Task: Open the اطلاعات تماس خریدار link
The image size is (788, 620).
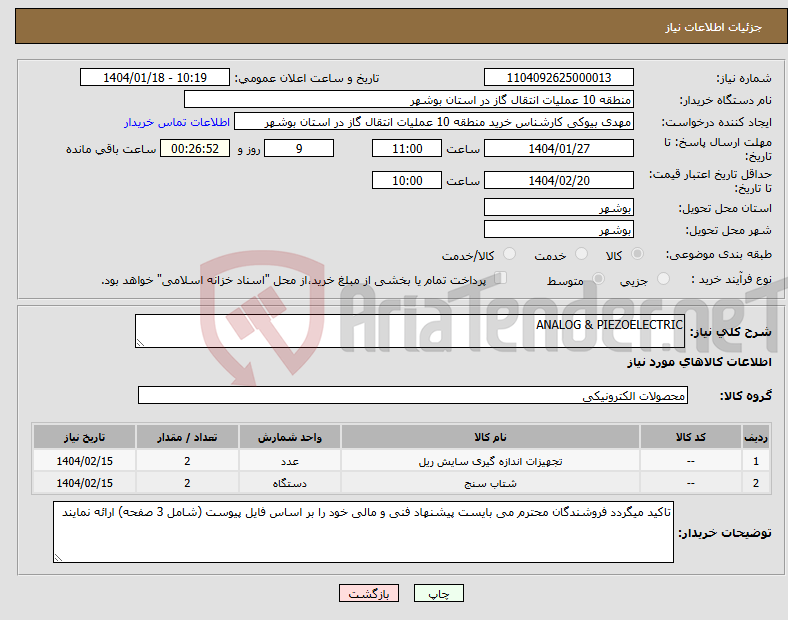Action: [177, 122]
